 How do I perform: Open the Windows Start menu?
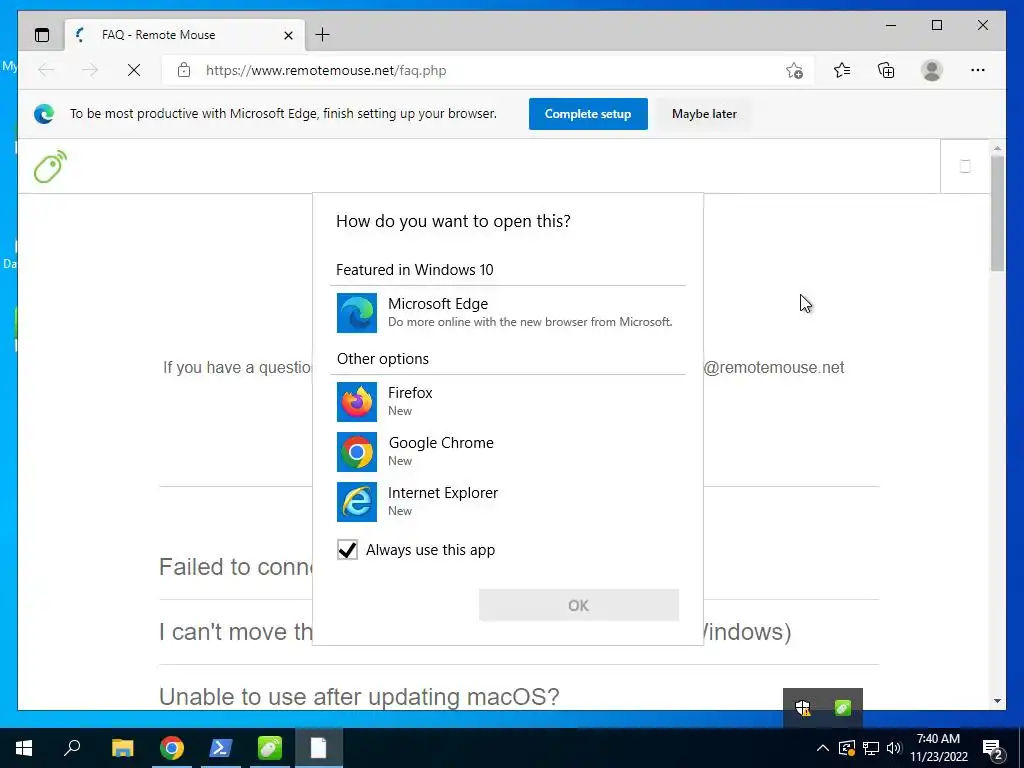tap(24, 748)
